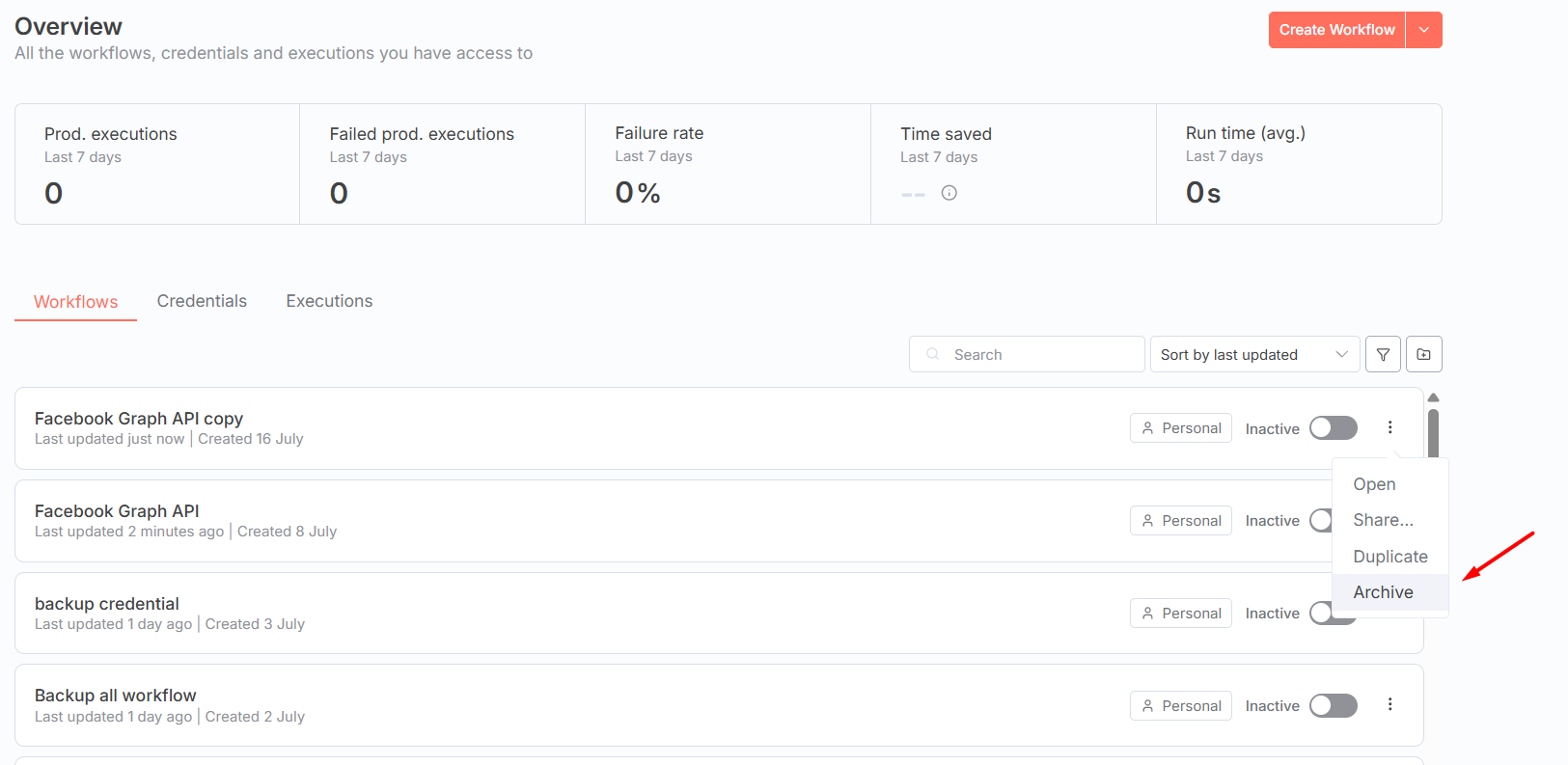This screenshot has height=765, width=1568.
Task: Click the Search workflows input field
Action: point(1027,354)
